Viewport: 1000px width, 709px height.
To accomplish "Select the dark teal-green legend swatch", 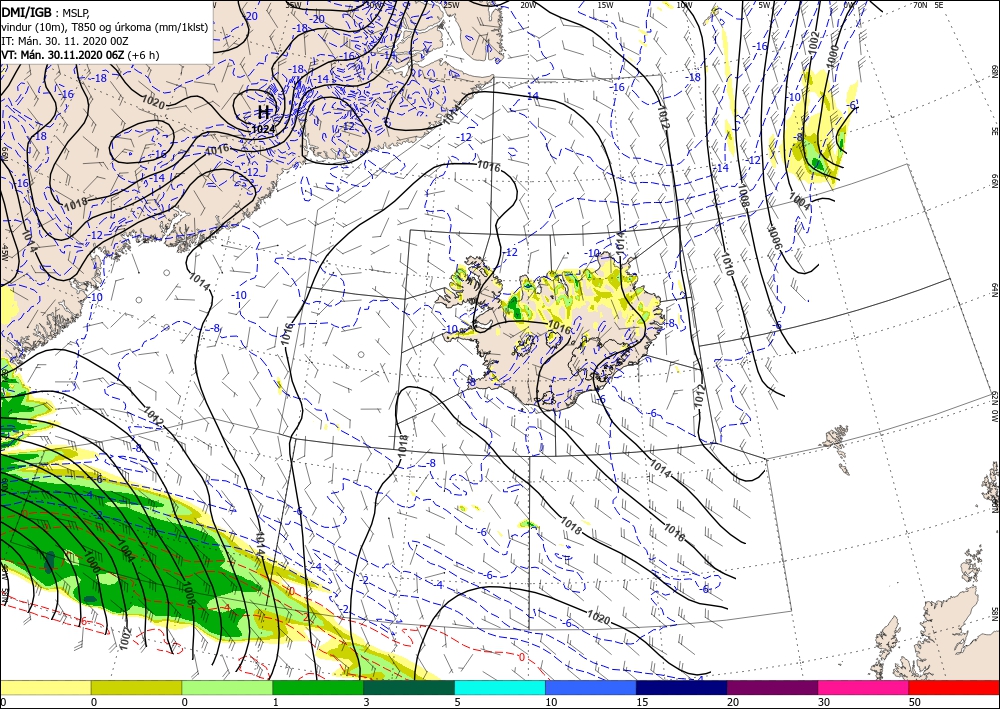I will click(409, 687).
